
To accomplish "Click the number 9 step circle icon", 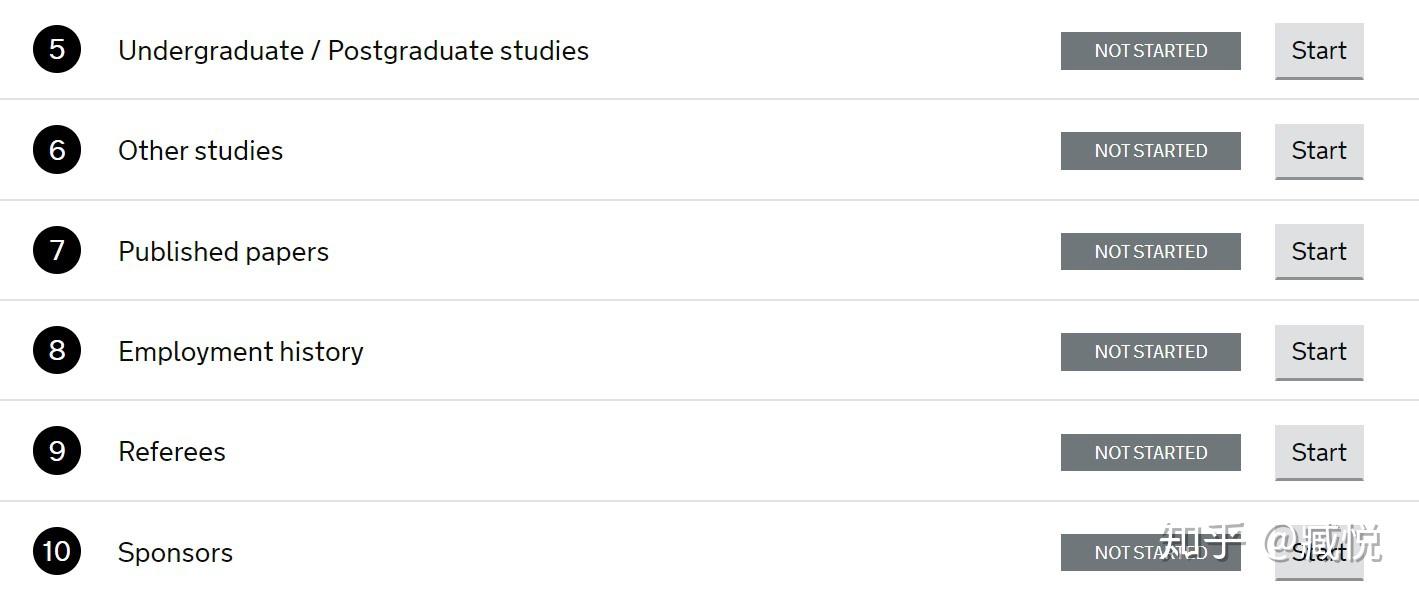I will point(56,452).
